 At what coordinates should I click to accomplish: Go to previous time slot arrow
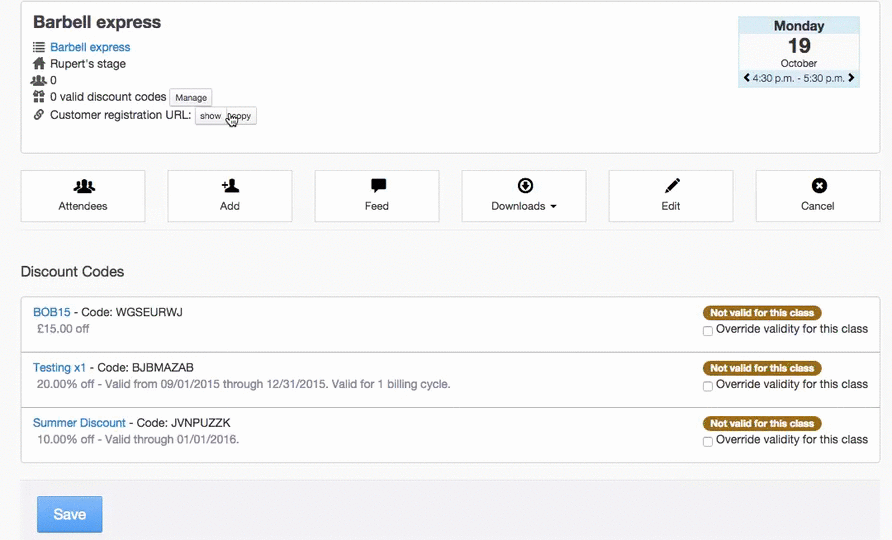[x=747, y=78]
